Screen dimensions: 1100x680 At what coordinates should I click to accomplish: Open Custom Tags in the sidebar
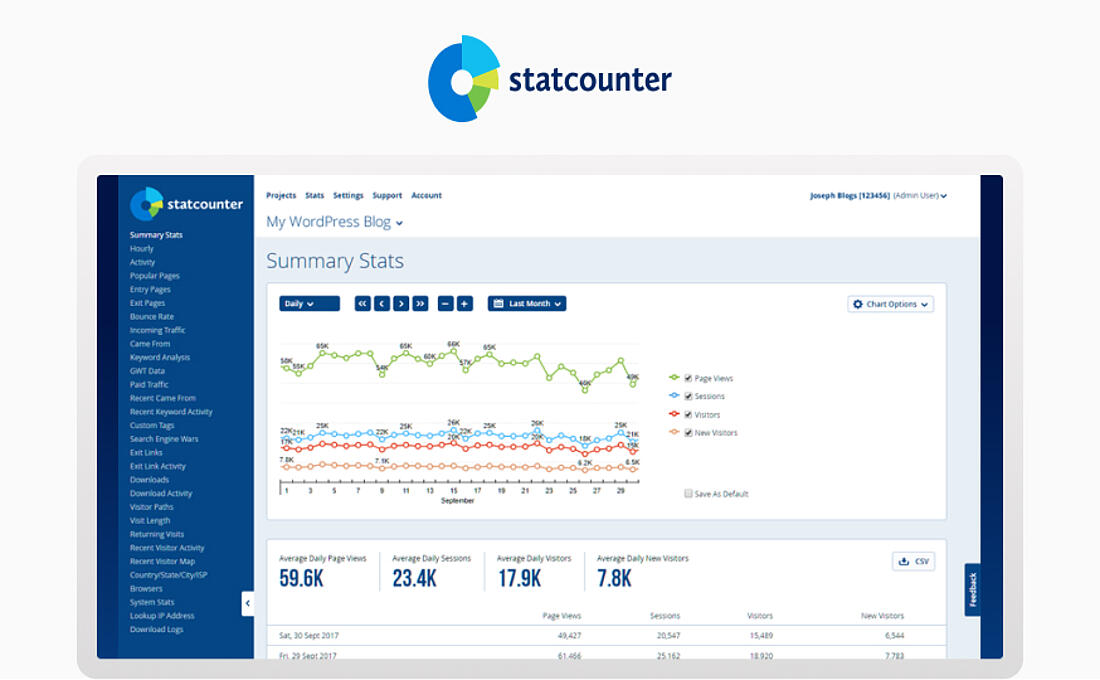tap(152, 425)
